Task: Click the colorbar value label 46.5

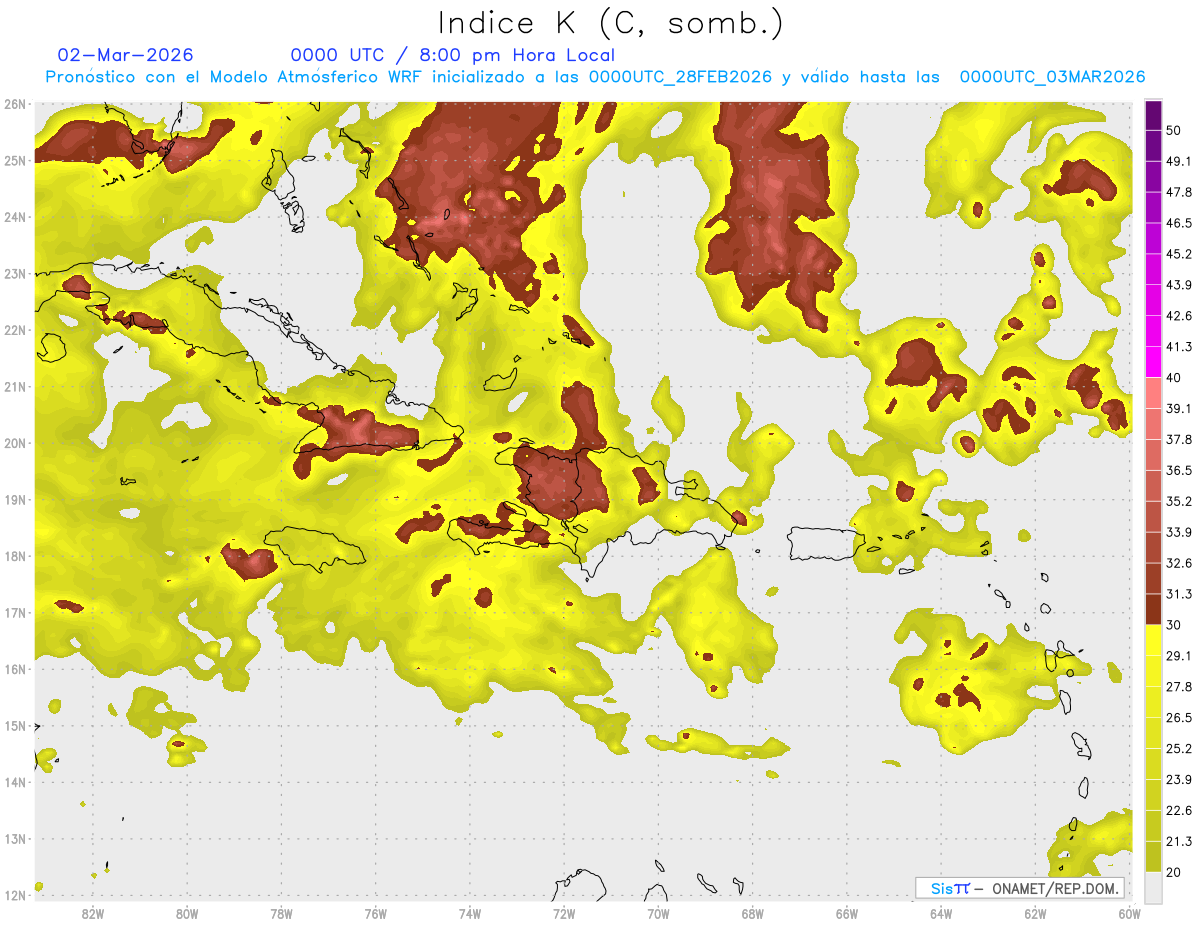Action: click(1179, 223)
